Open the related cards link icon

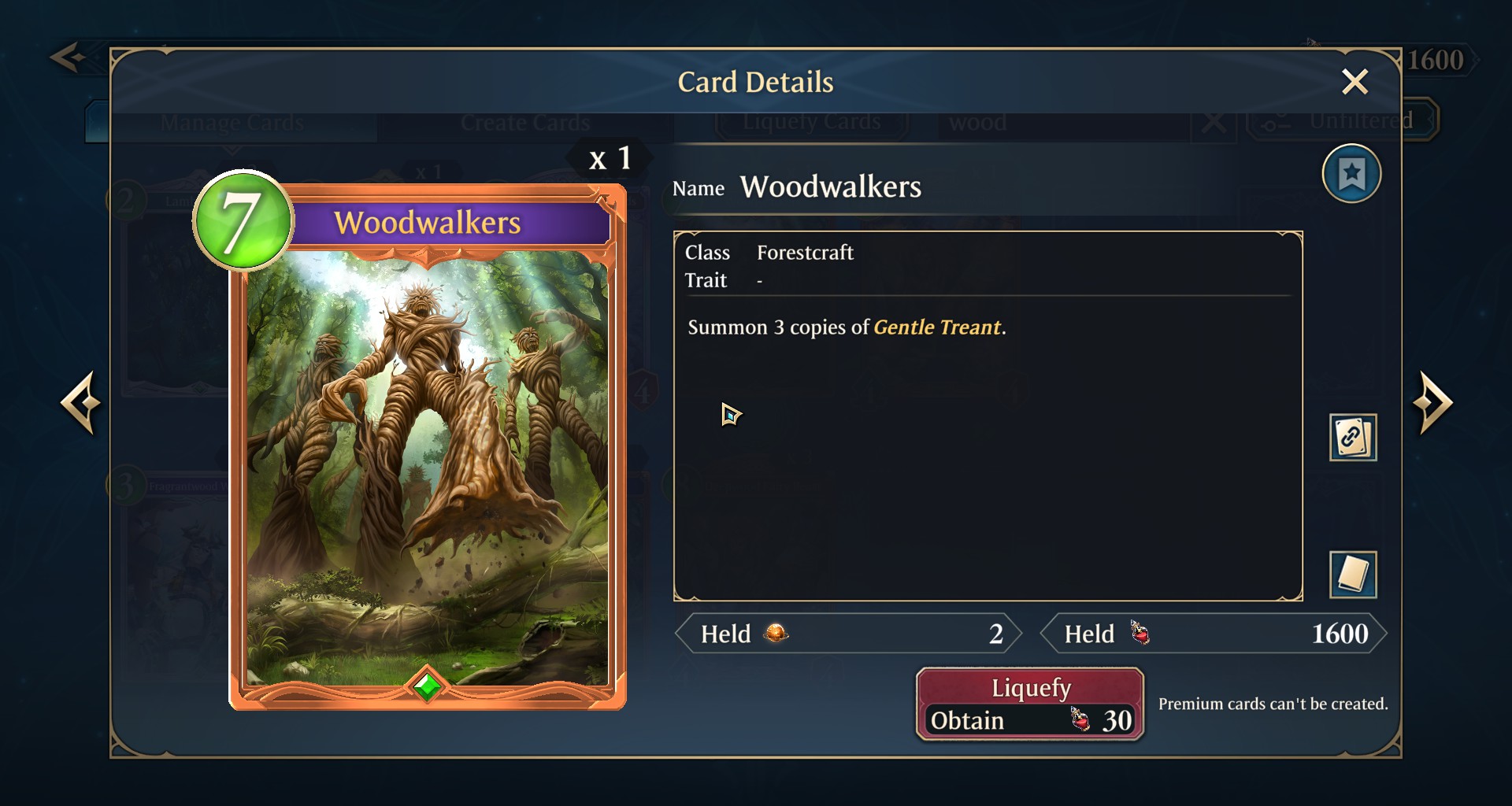[x=1353, y=437]
